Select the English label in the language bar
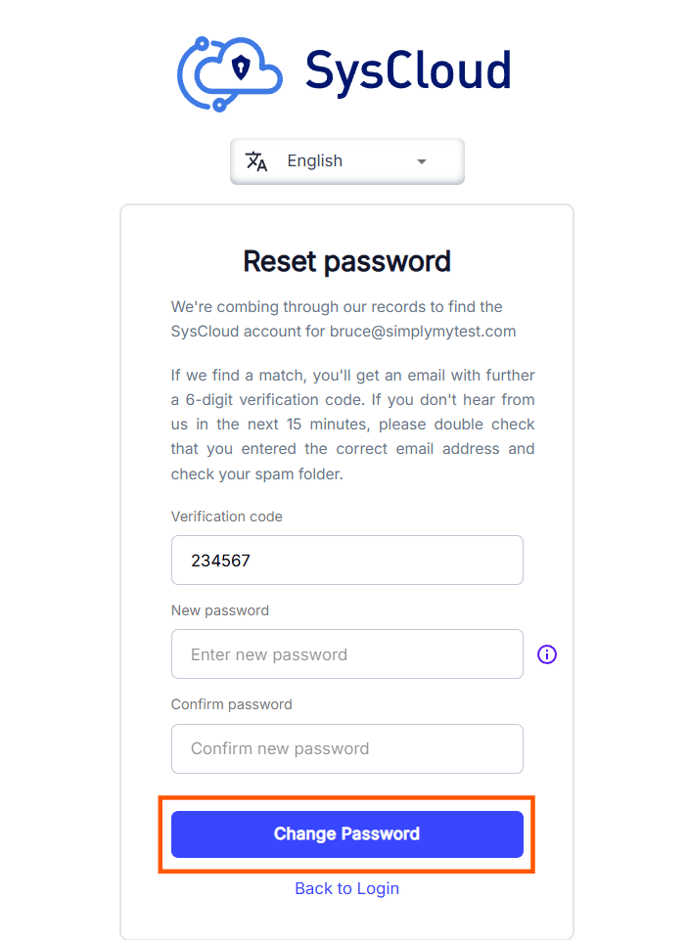Viewport: 688px width, 943px height. tap(314, 161)
